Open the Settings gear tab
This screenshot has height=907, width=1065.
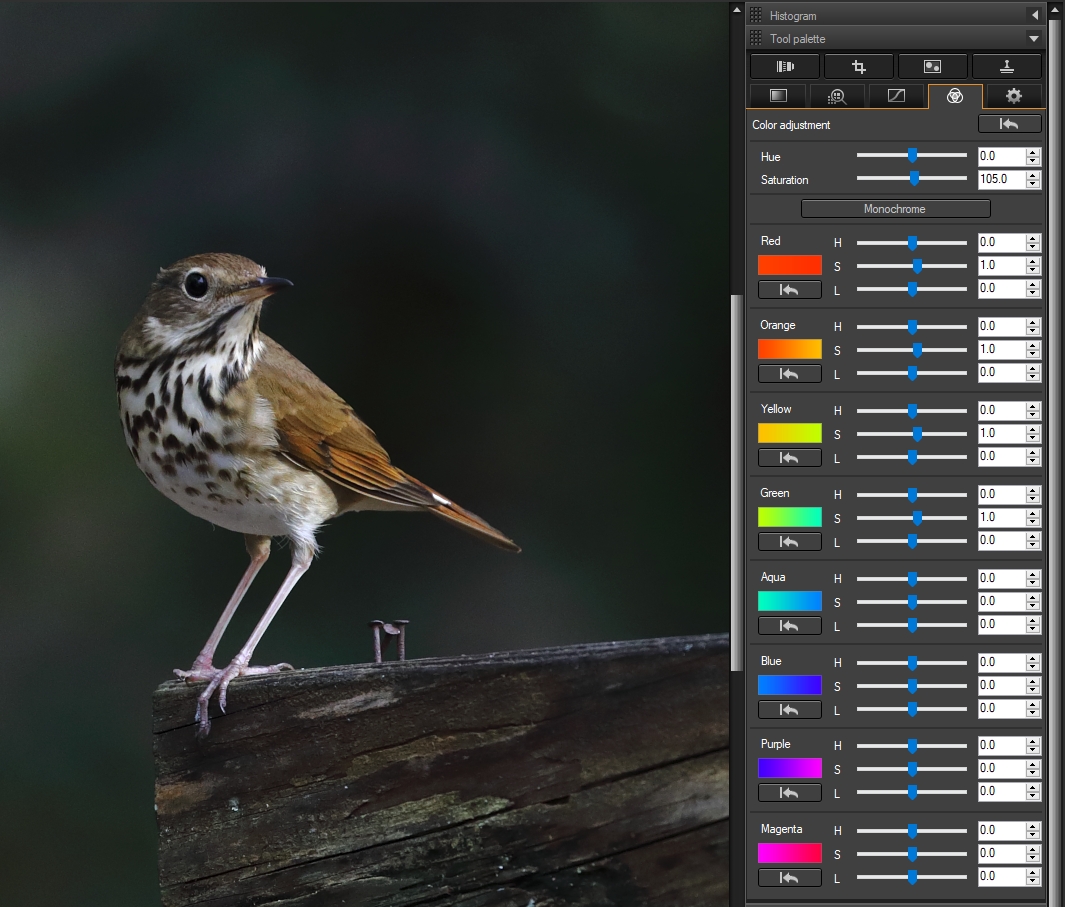click(x=1014, y=96)
